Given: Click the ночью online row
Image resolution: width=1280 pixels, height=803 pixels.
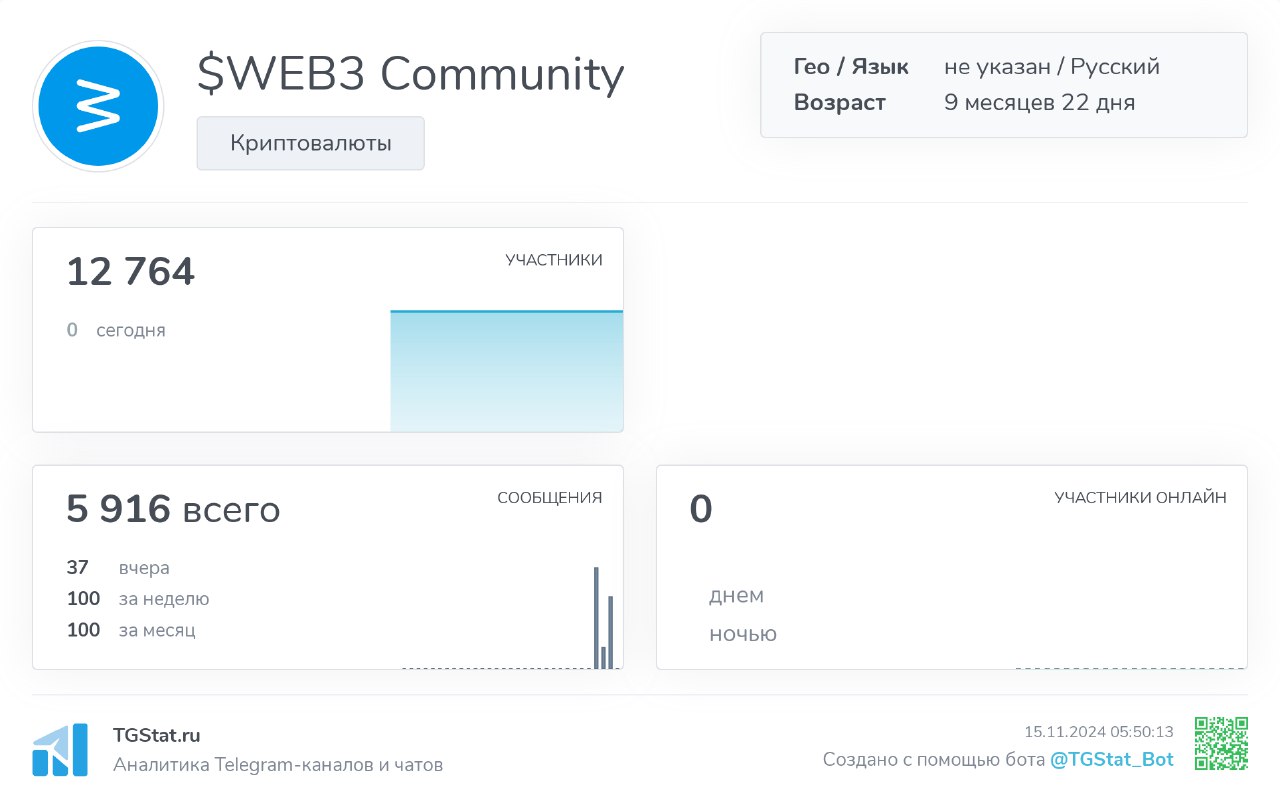Looking at the screenshot, I should [743, 634].
